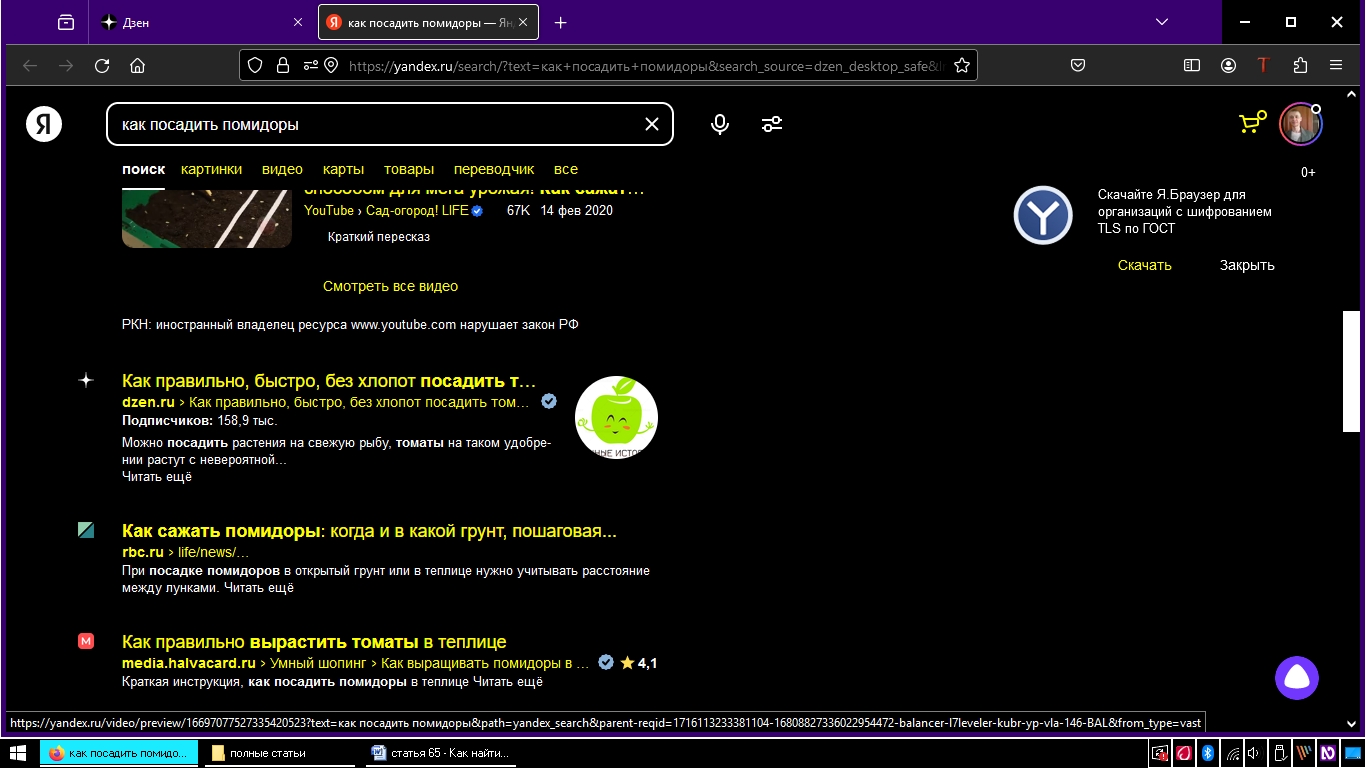Open Firefox account icon
The width and height of the screenshot is (1366, 768).
(1228, 66)
